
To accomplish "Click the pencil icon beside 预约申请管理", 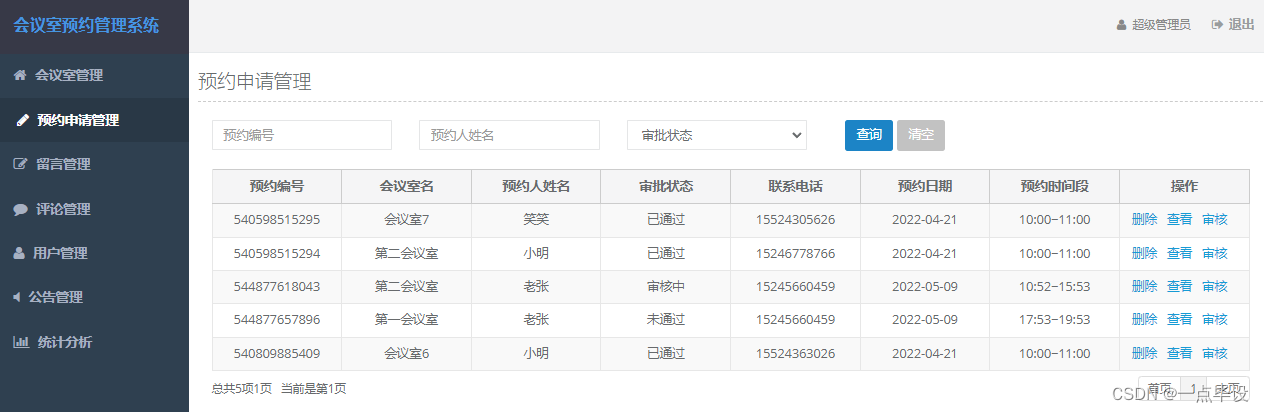I will tap(23, 120).
